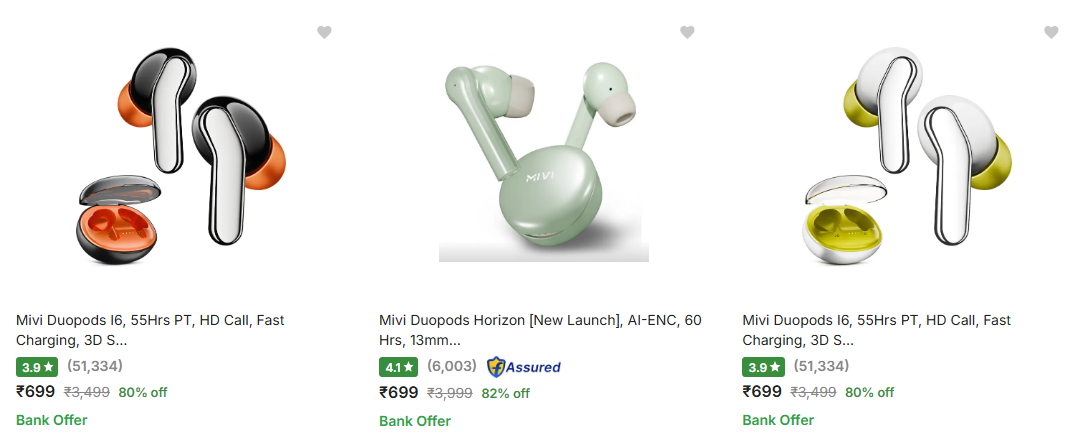Click the first product's 3.9 rating badge
This screenshot has height=435, width=1089.
click(x=36, y=367)
